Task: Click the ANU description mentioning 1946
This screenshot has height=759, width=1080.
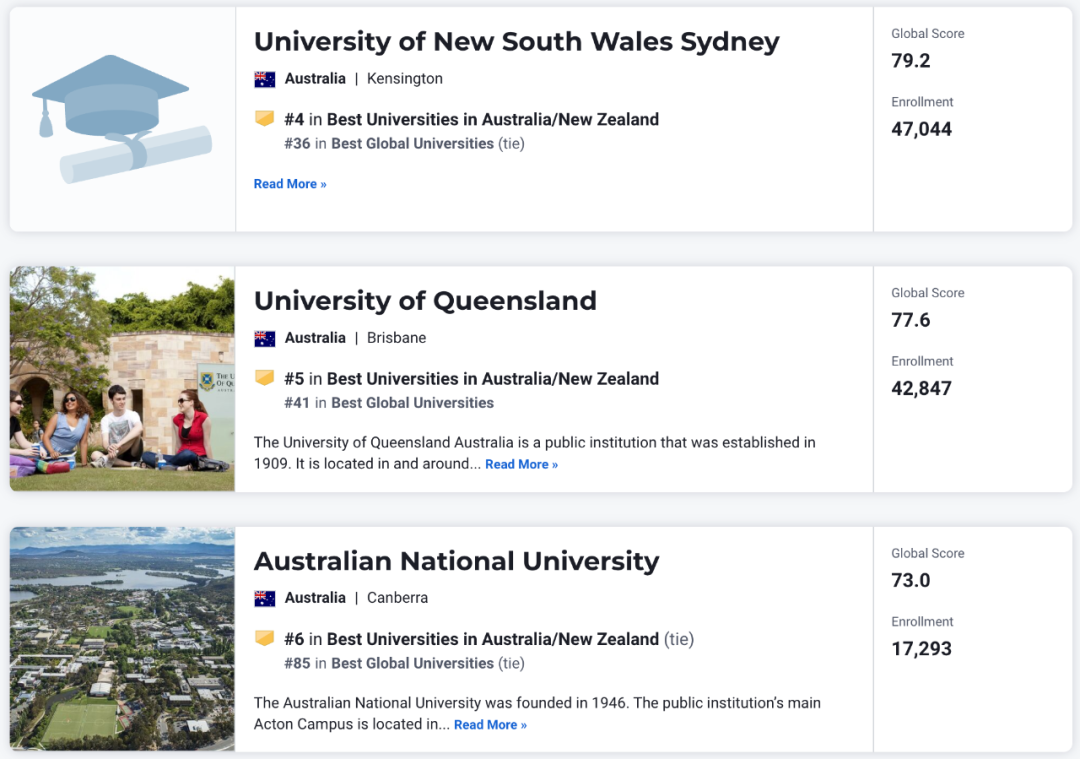Action: tap(537, 714)
